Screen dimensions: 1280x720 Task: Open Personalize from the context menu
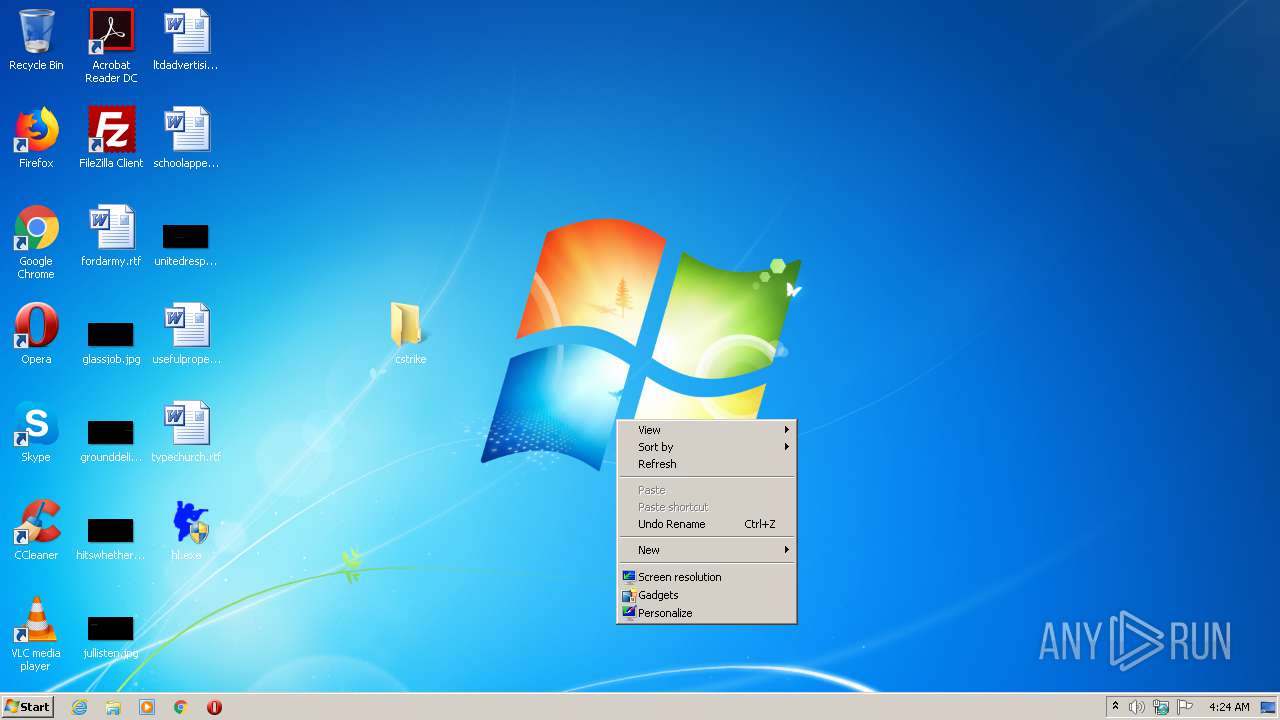pos(707,613)
